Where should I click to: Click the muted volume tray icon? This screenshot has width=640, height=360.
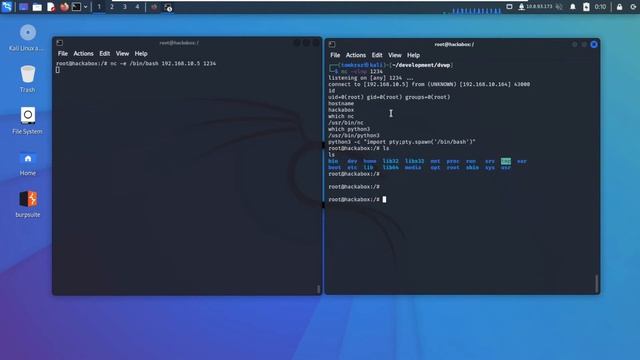[x=559, y=7]
